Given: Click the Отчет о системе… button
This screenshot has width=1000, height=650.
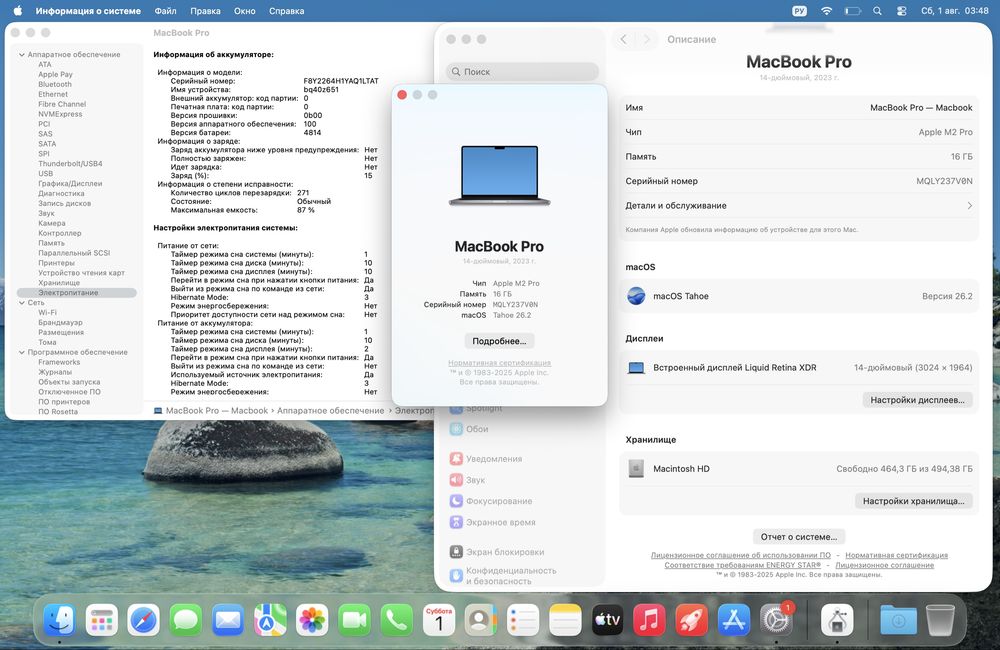Looking at the screenshot, I should tap(798, 536).
